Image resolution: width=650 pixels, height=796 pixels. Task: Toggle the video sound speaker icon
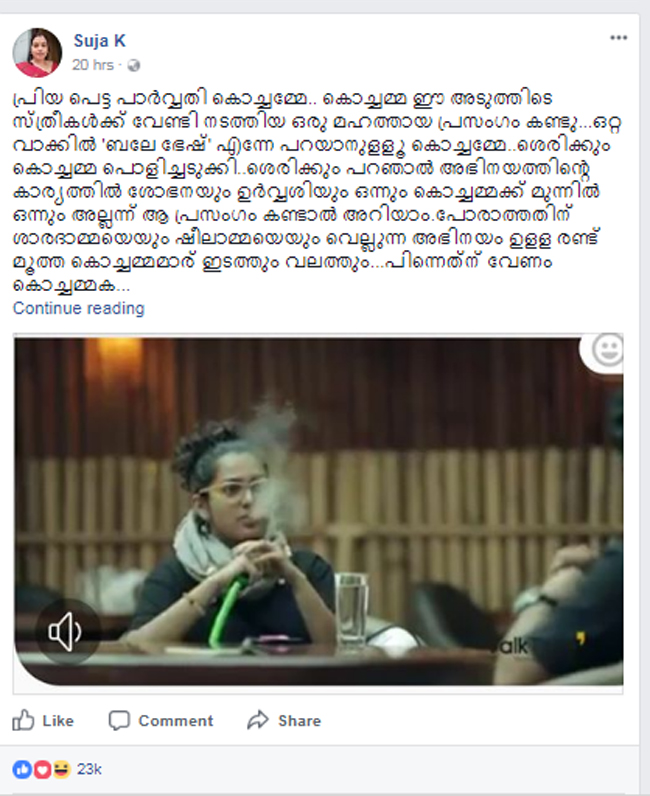pyautogui.click(x=64, y=632)
